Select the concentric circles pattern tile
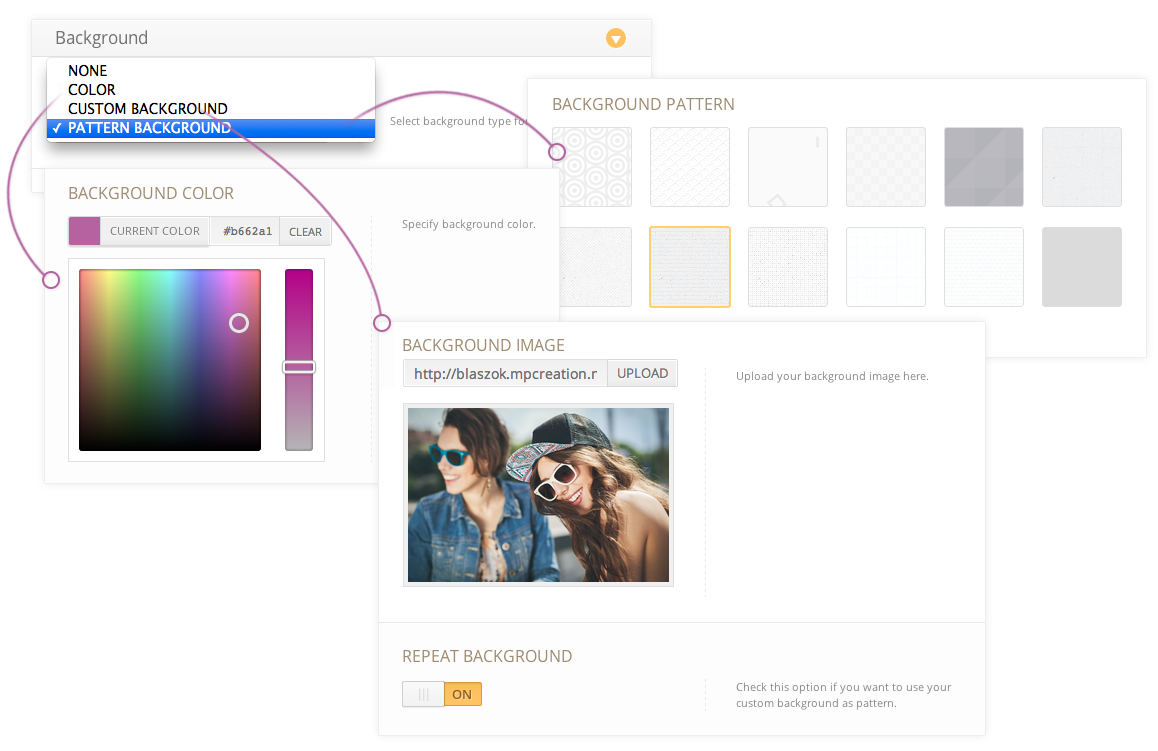Screen dimensions: 1158x751 [x=591, y=167]
